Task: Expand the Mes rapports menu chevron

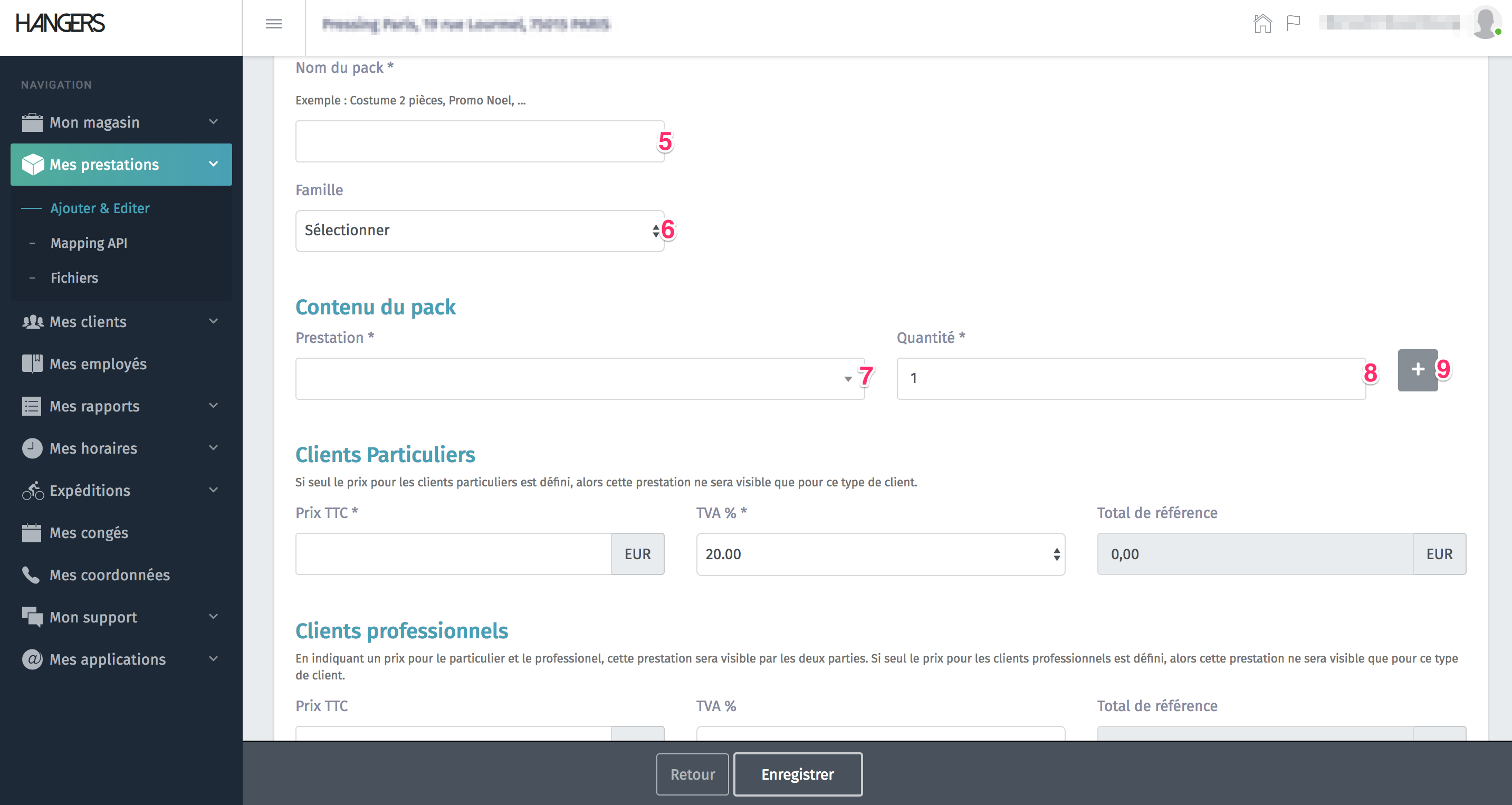Action: (214, 406)
